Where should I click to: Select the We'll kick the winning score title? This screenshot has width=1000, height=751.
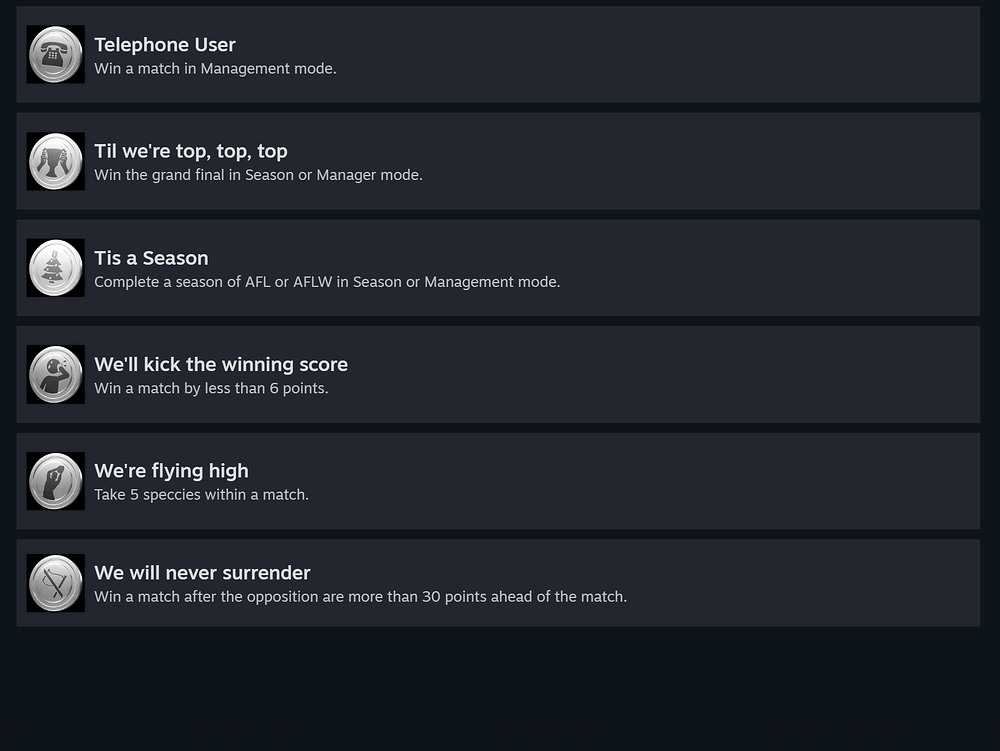221,365
